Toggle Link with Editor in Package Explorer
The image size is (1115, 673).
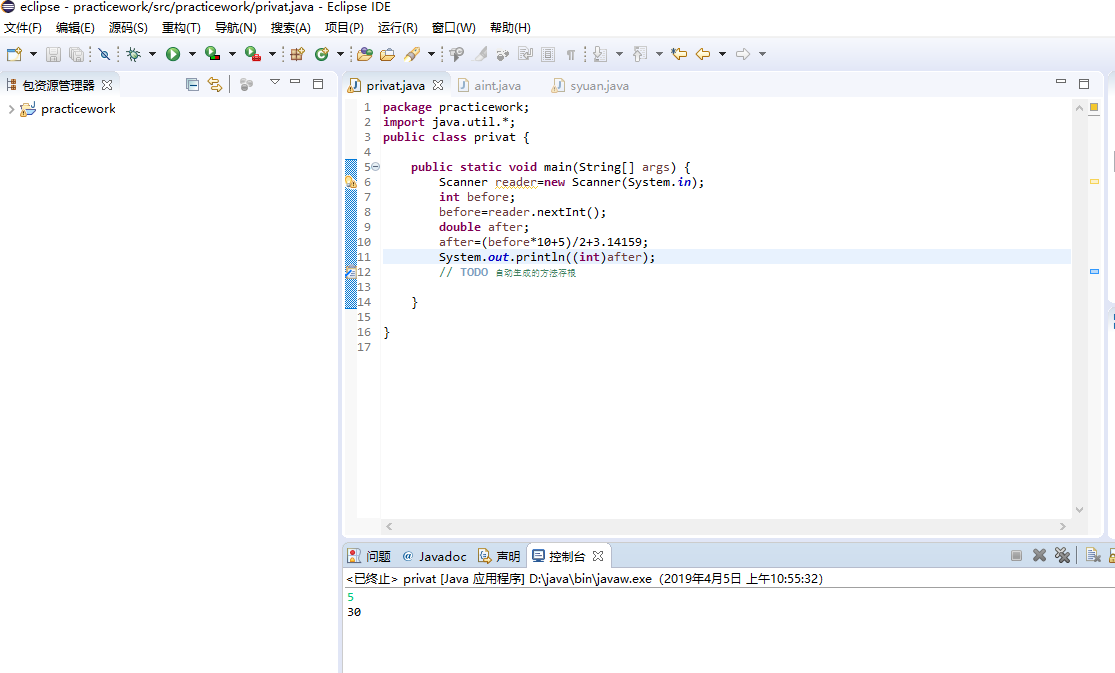click(x=214, y=85)
